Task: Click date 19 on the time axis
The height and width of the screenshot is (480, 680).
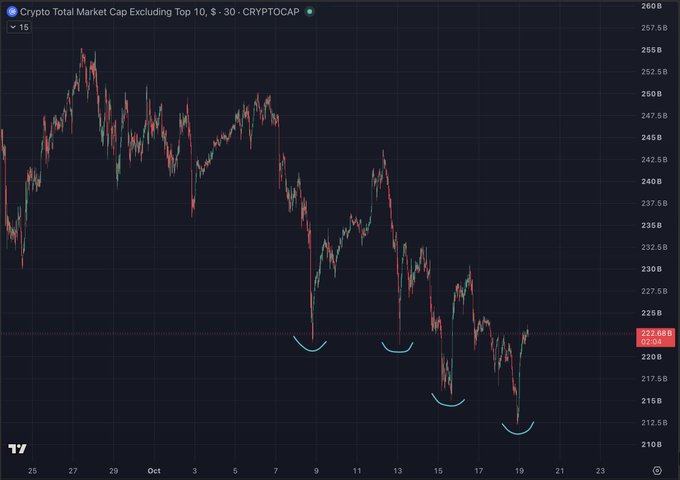Action: [x=519, y=470]
